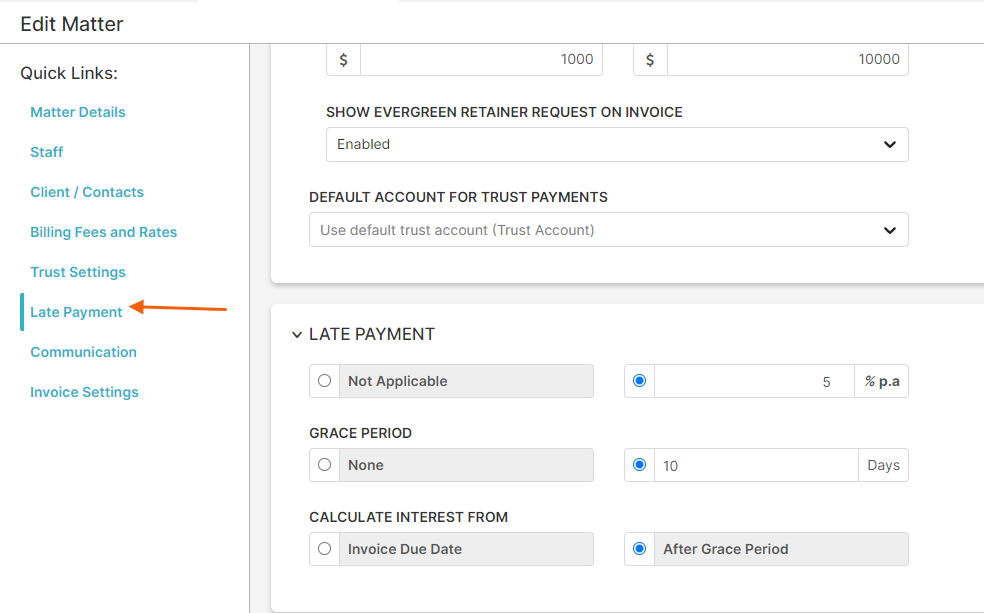Viewport: 984px width, 613px height.
Task: Navigate to Billing Fees and Rates
Action: click(104, 232)
